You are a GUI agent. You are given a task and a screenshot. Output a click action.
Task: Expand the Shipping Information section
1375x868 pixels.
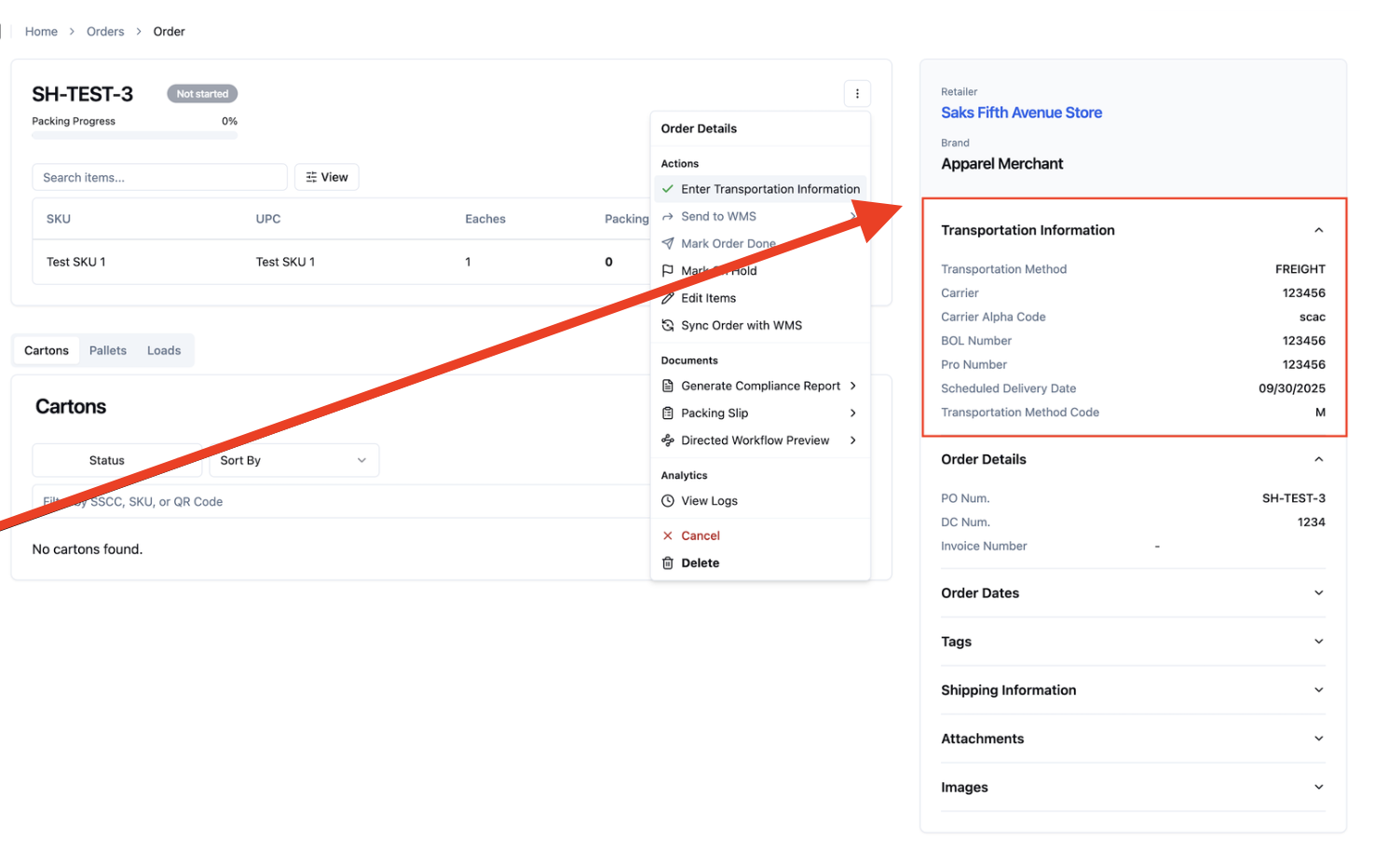click(x=1133, y=690)
